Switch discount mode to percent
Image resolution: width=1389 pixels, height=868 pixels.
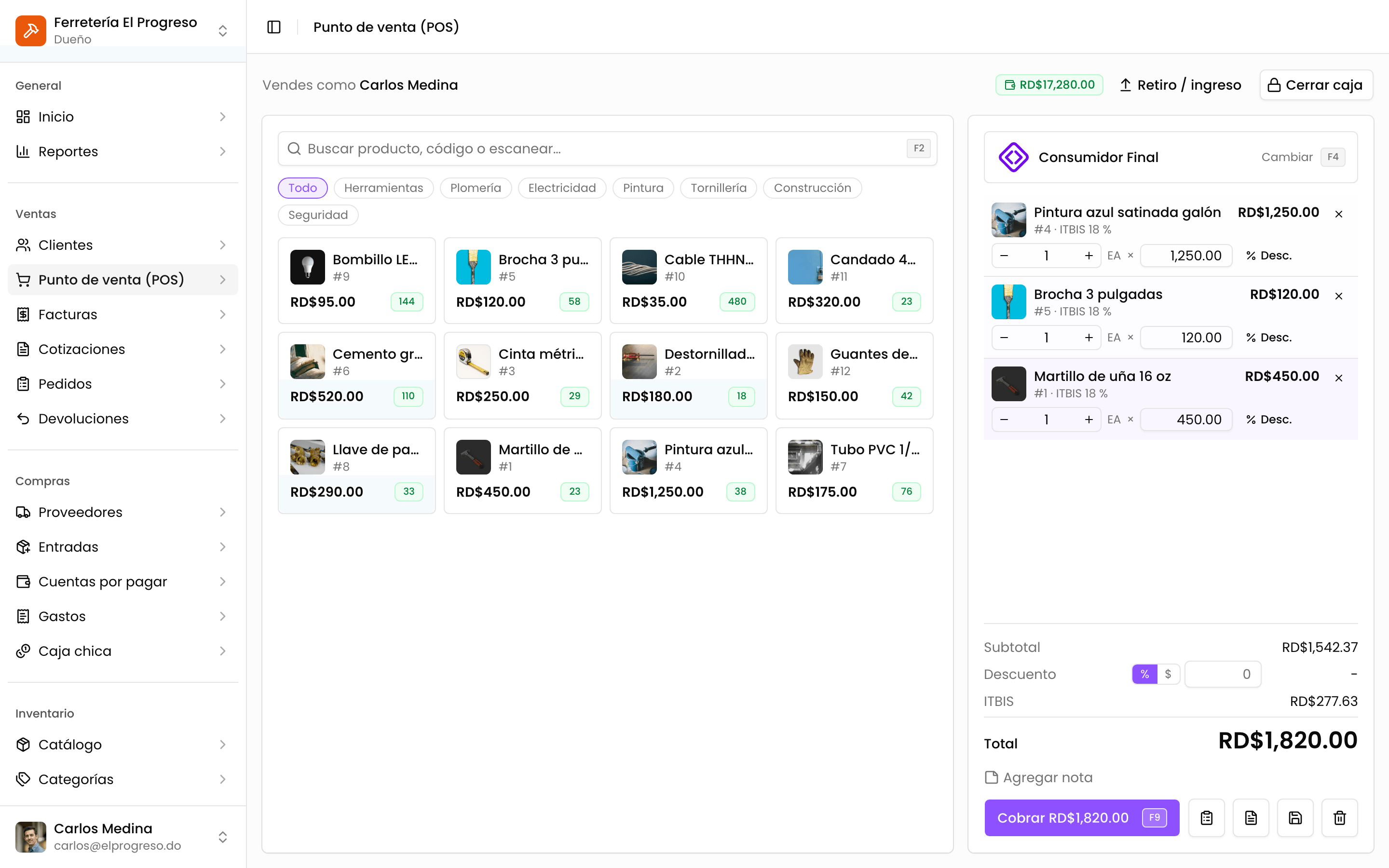tap(1144, 674)
